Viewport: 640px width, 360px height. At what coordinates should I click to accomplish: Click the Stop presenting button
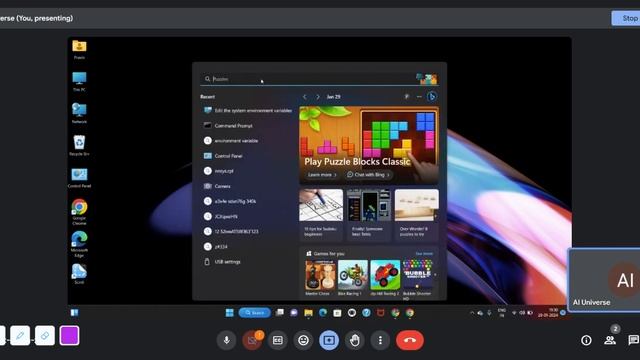[626, 18]
